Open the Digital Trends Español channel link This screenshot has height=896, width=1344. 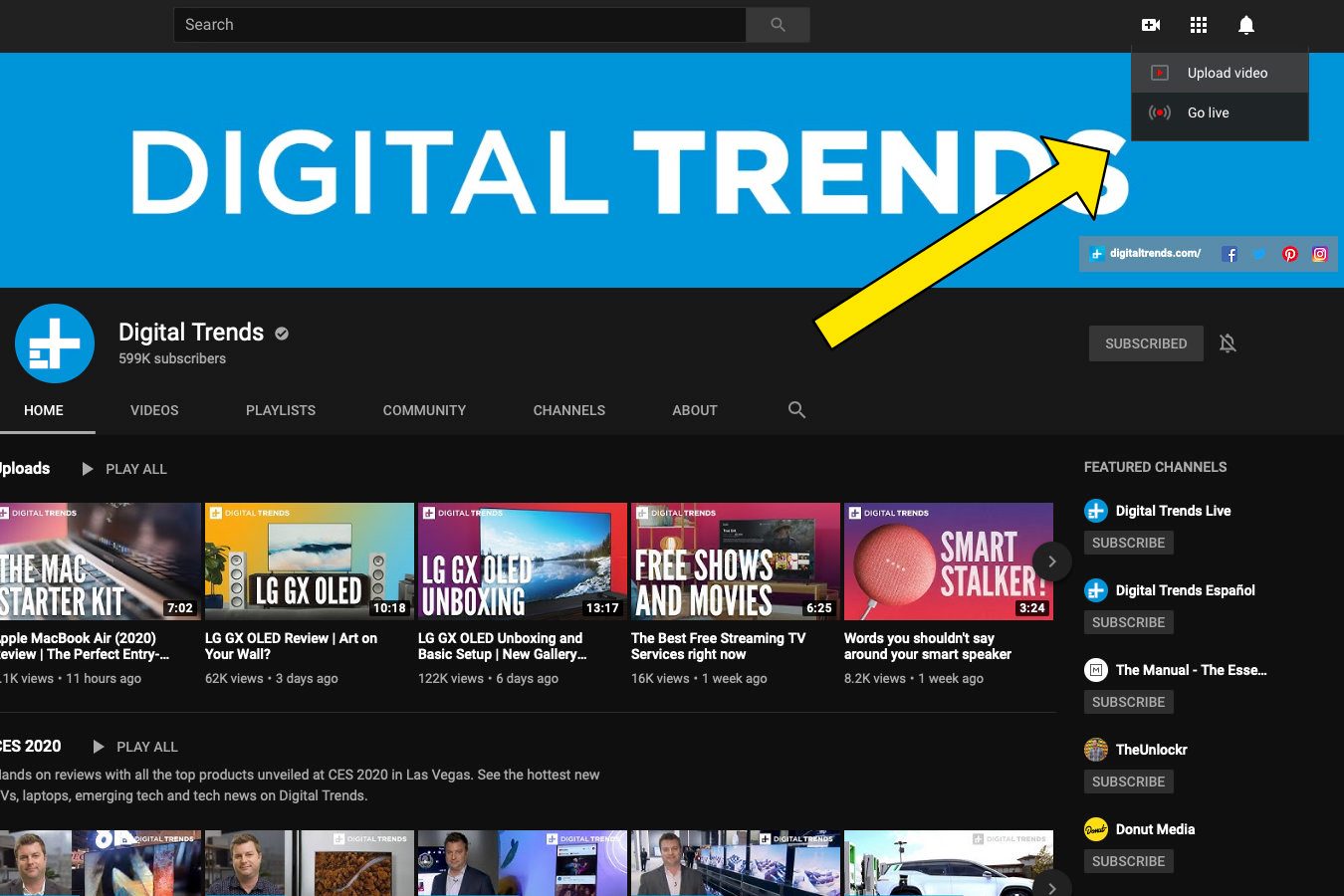pyautogui.click(x=1185, y=590)
